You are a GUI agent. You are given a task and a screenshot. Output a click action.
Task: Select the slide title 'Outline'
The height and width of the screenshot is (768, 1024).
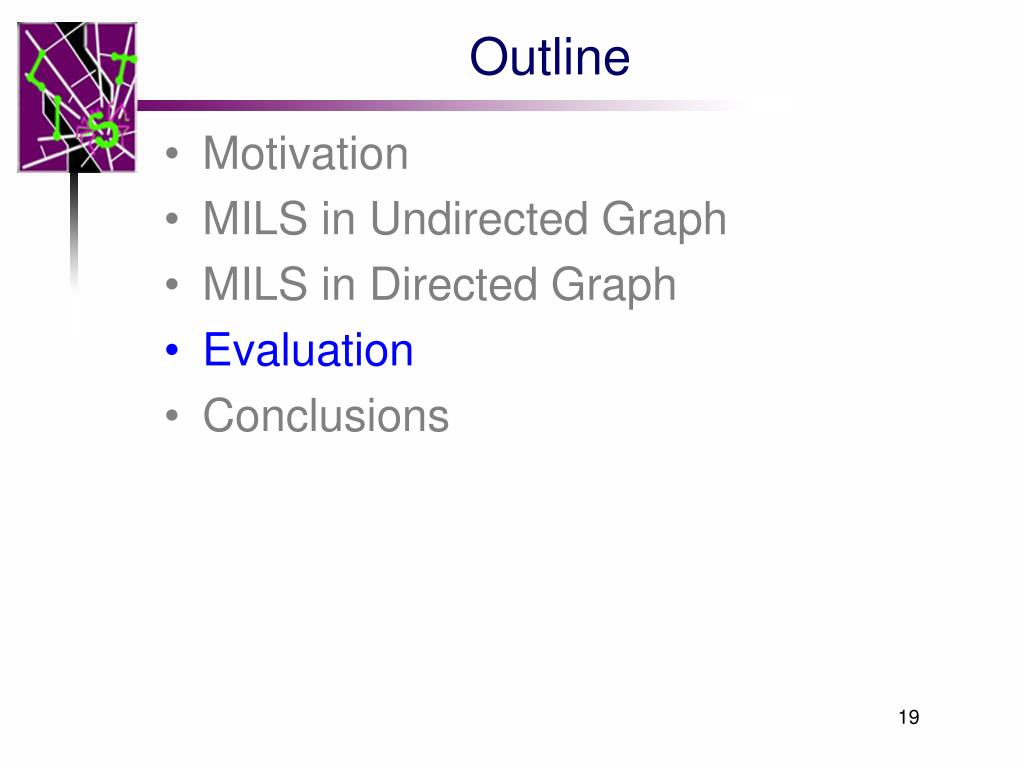point(550,57)
